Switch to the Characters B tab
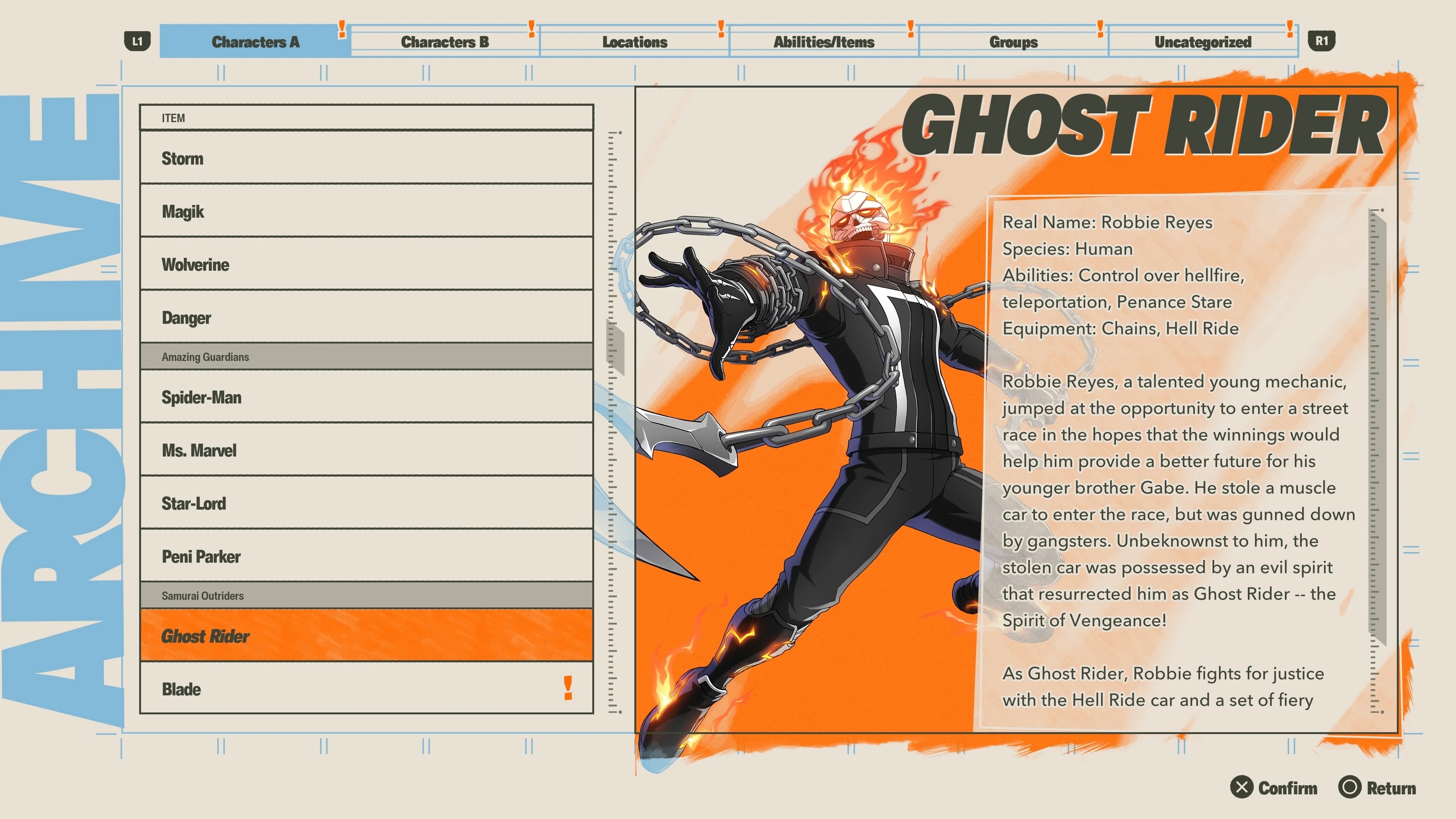 click(445, 42)
